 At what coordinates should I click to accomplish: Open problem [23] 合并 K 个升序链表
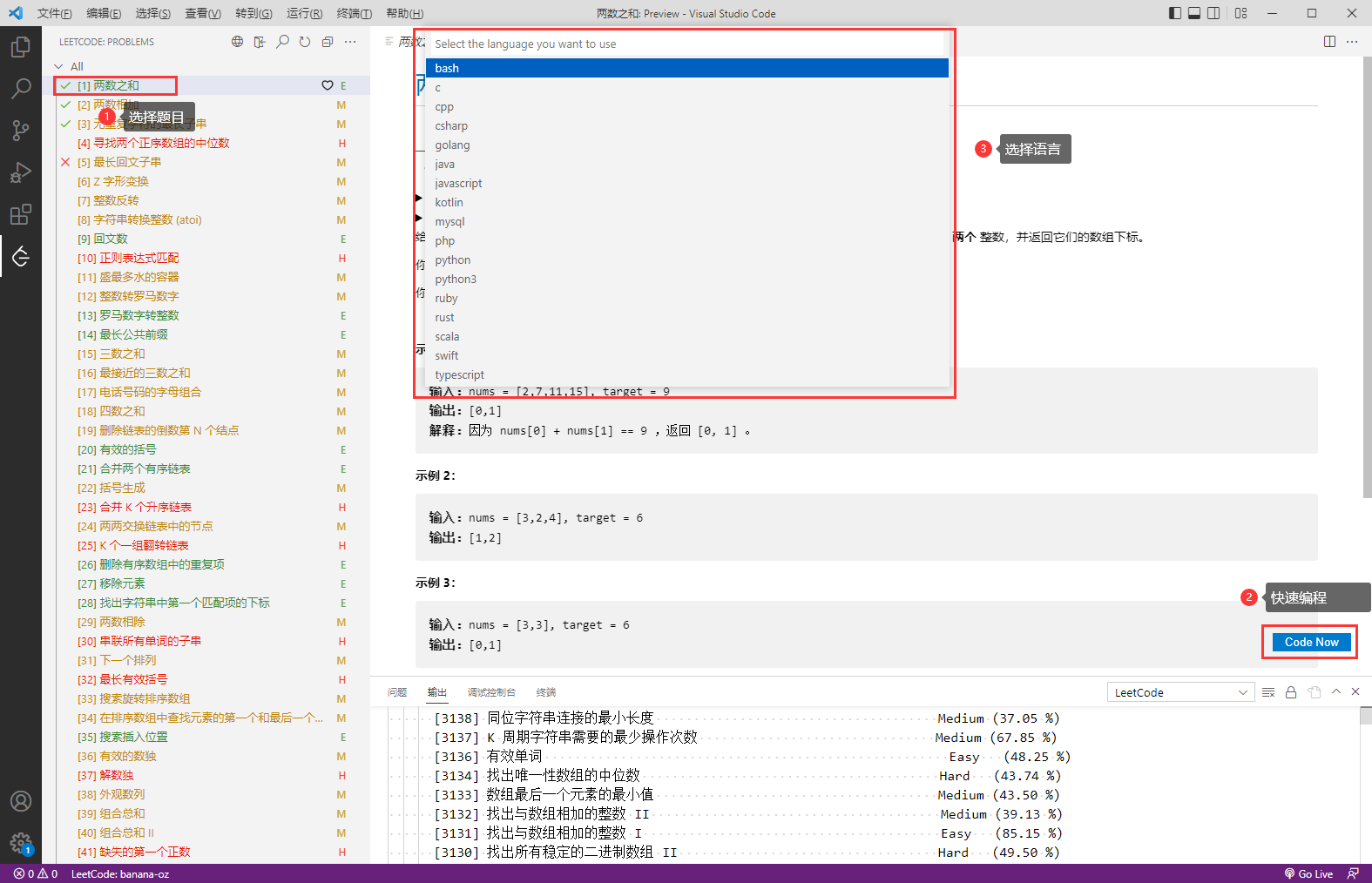(206, 507)
